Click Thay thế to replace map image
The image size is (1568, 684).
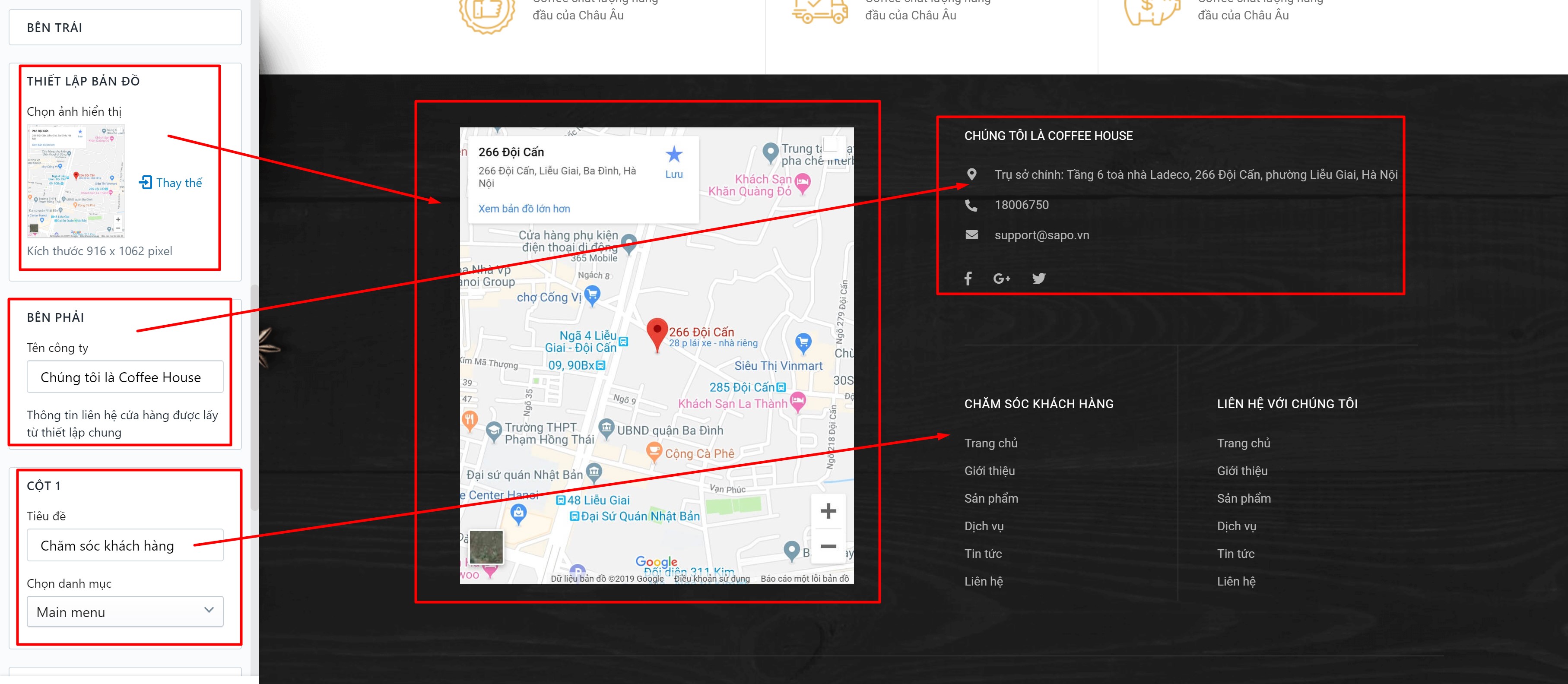coord(171,183)
